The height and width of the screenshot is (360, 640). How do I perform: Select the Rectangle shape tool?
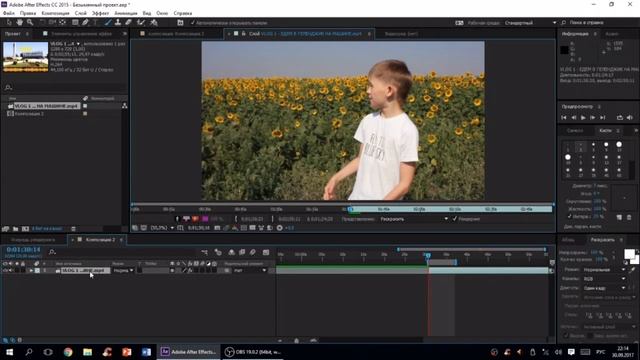coord(75,22)
